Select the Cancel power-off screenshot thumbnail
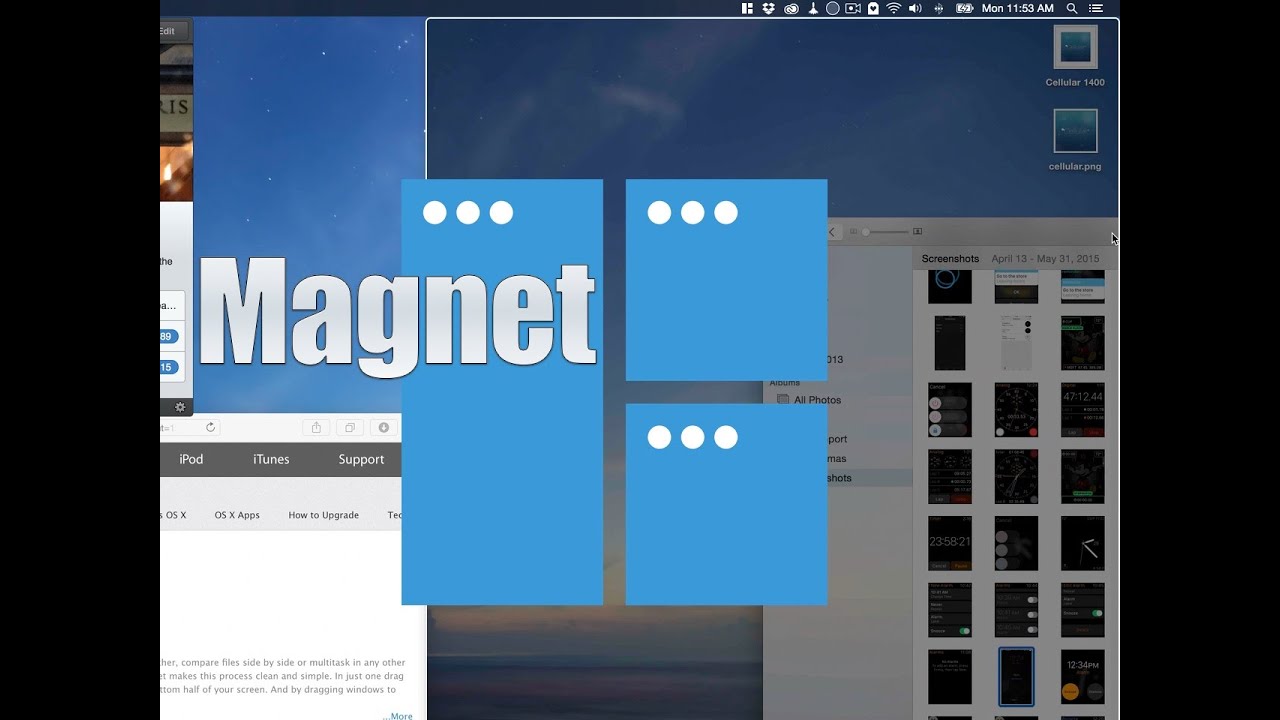Image resolution: width=1280 pixels, height=720 pixels. [950, 410]
